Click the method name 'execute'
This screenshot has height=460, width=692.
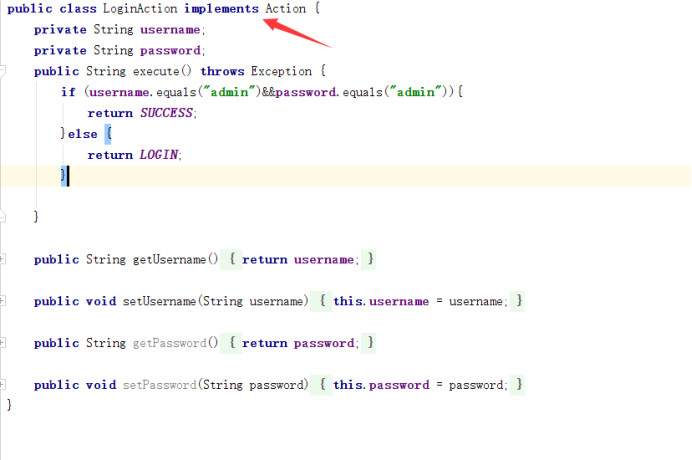tap(156, 71)
